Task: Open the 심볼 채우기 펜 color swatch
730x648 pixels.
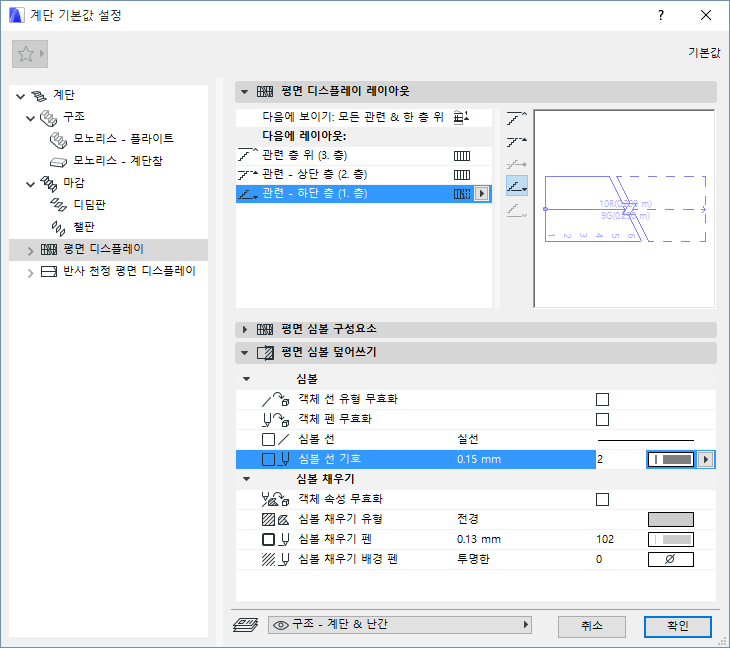Action: [x=671, y=540]
